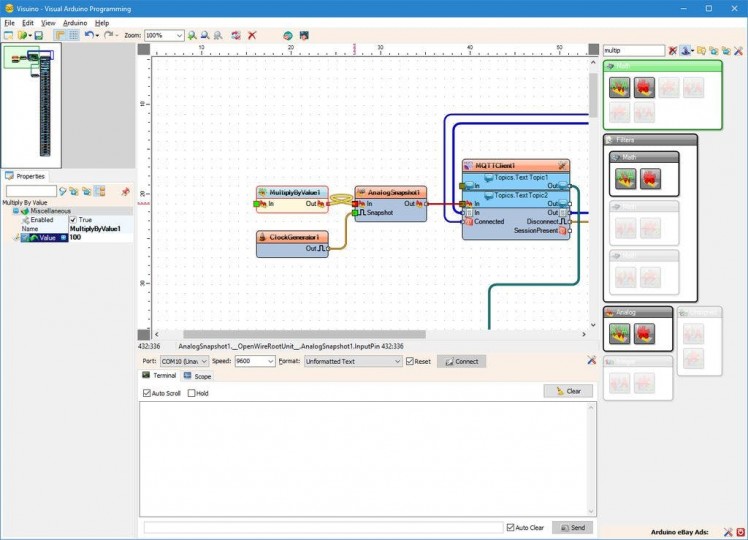Toggle the Reset checkbox near Connect

(410, 361)
